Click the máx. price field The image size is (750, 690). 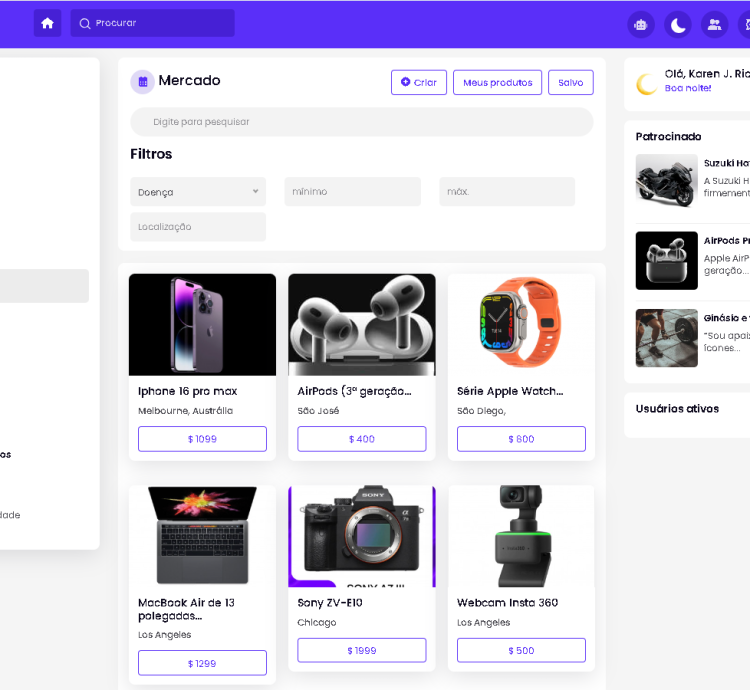[506, 192]
